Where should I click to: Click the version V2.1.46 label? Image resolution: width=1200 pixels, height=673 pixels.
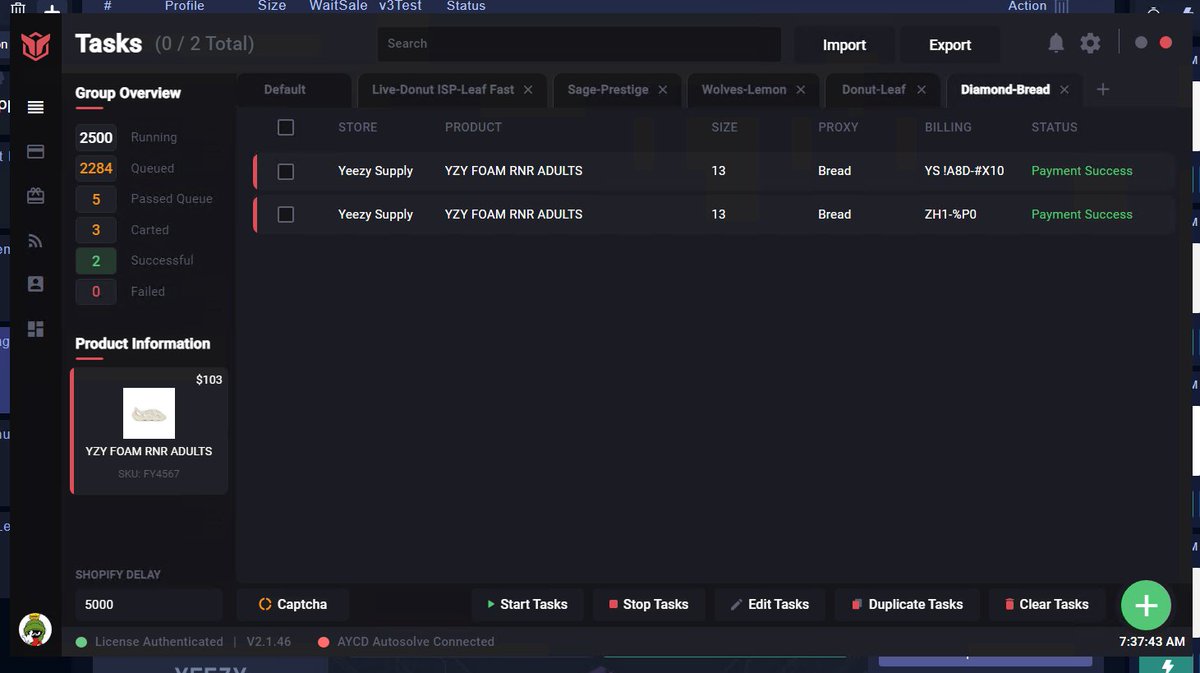tap(269, 642)
